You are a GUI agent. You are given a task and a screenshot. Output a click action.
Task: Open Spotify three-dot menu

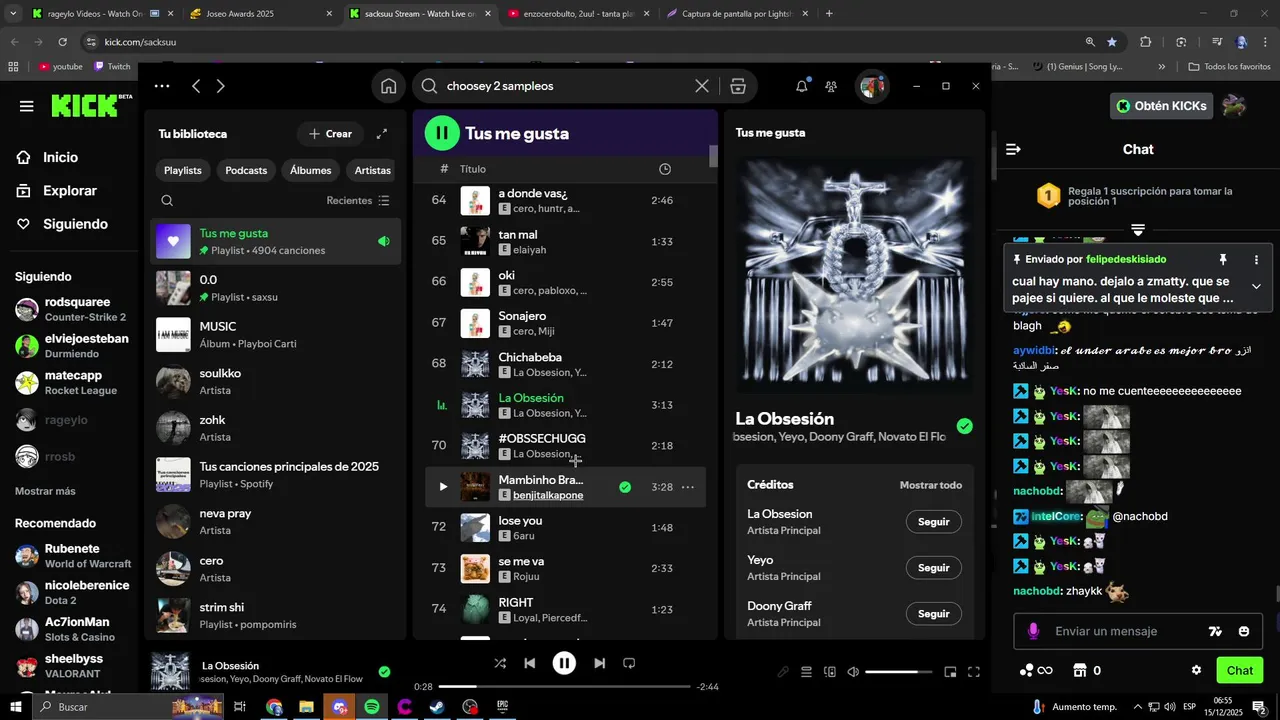[162, 86]
